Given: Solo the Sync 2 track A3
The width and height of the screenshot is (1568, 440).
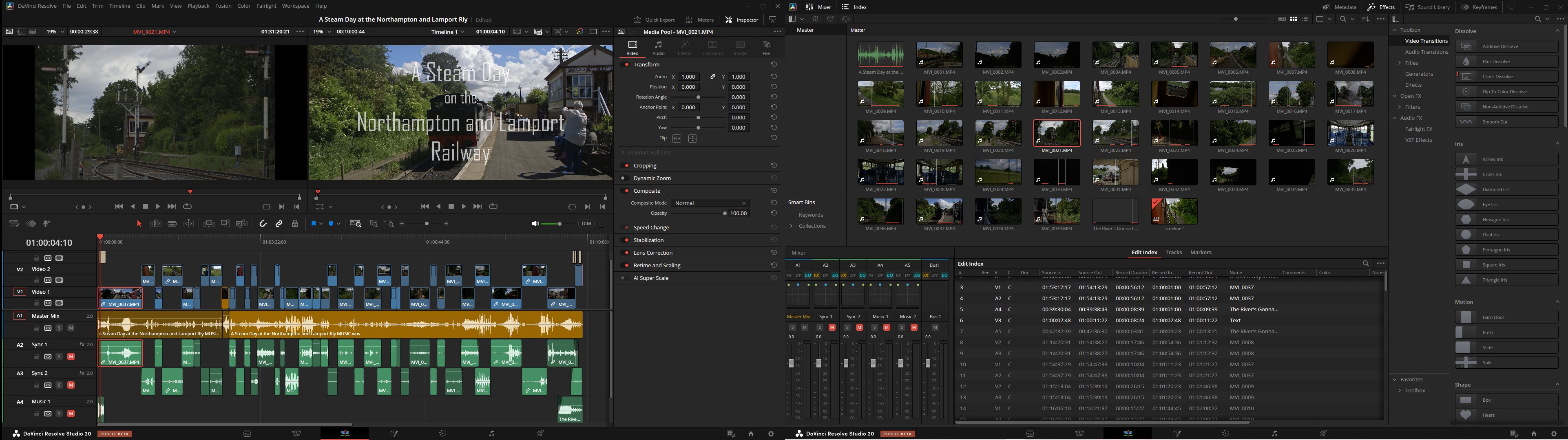Looking at the screenshot, I should [x=59, y=385].
